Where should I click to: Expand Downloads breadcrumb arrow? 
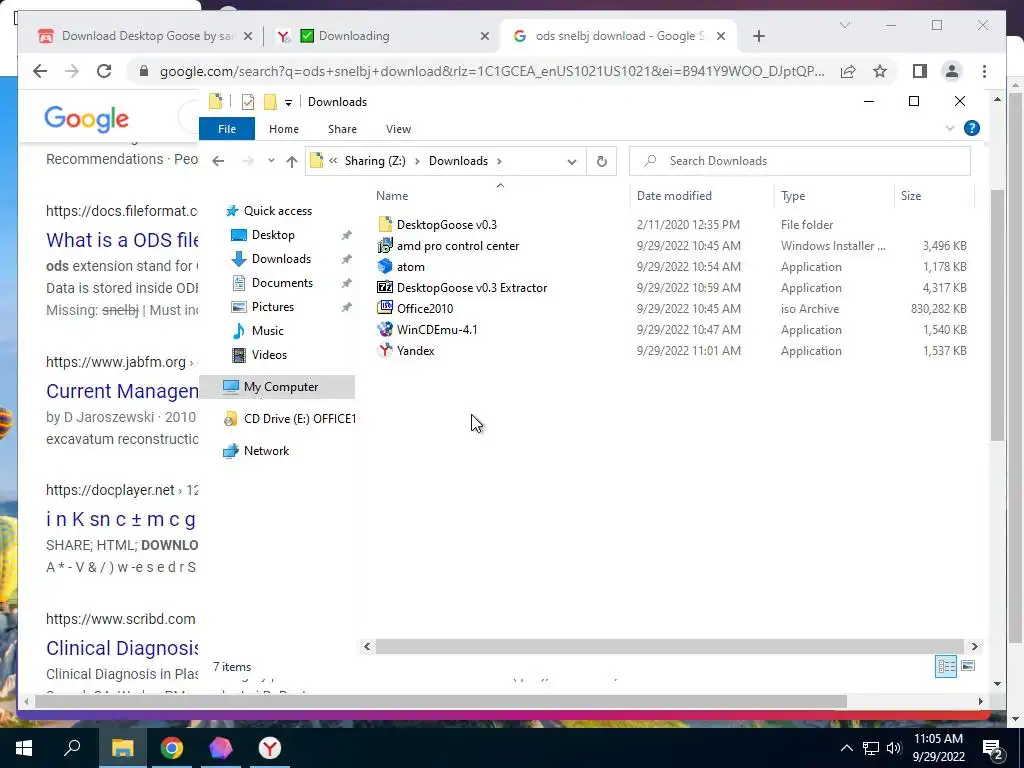[x=500, y=161]
